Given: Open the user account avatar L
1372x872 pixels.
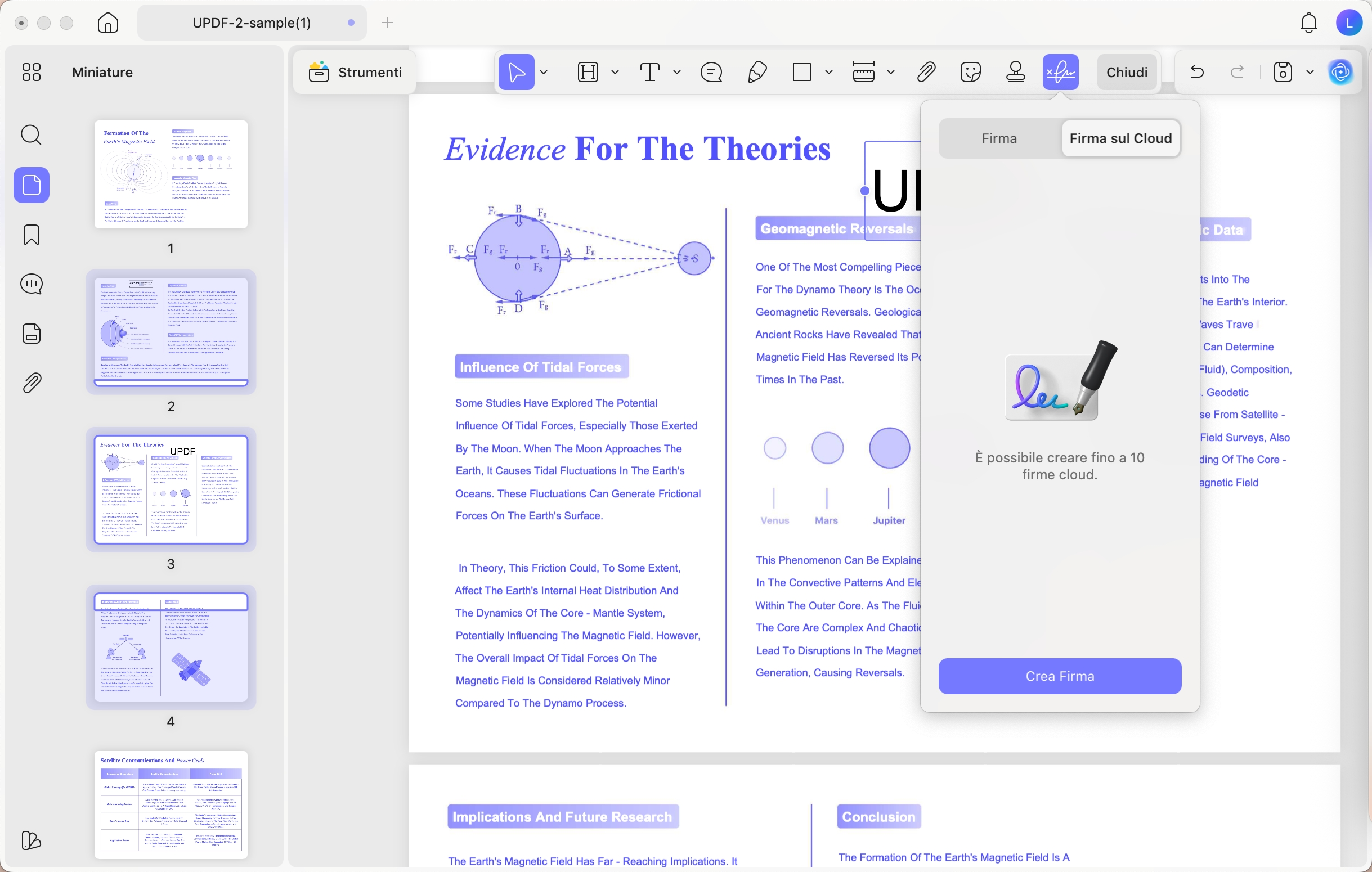Looking at the screenshot, I should click(1348, 23).
